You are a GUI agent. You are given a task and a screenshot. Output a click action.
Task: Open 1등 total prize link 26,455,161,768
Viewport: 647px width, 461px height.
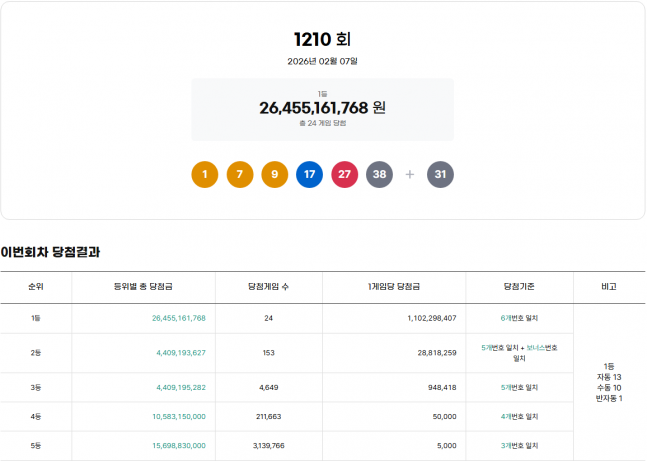(x=179, y=318)
